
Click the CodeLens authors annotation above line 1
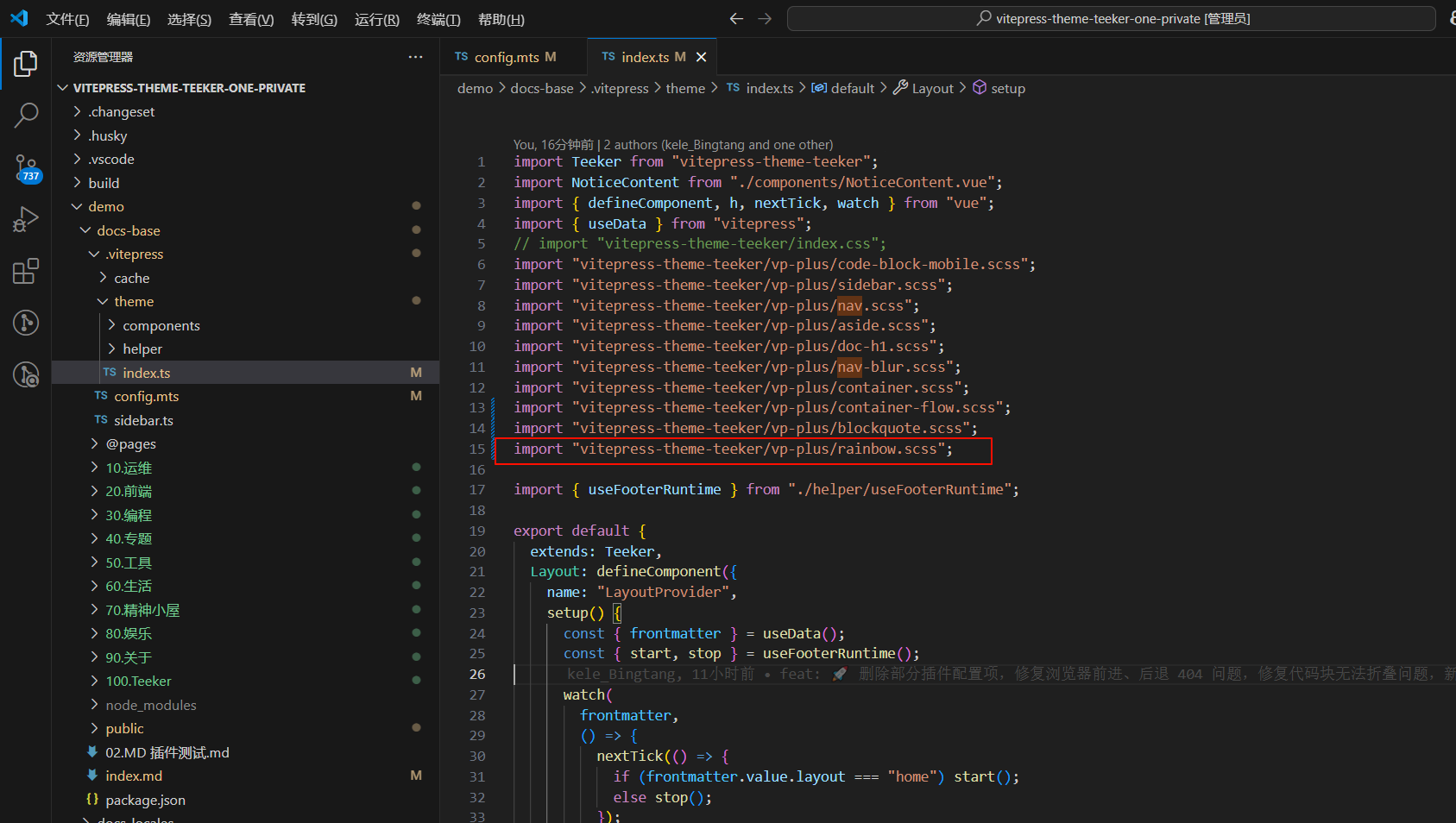[x=673, y=144]
